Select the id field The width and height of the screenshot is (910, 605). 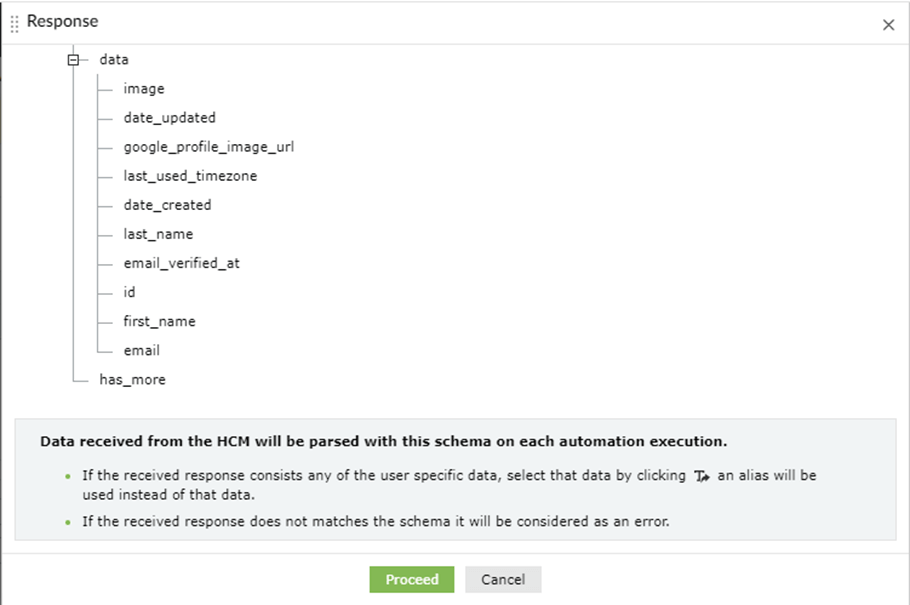pyautogui.click(x=129, y=292)
